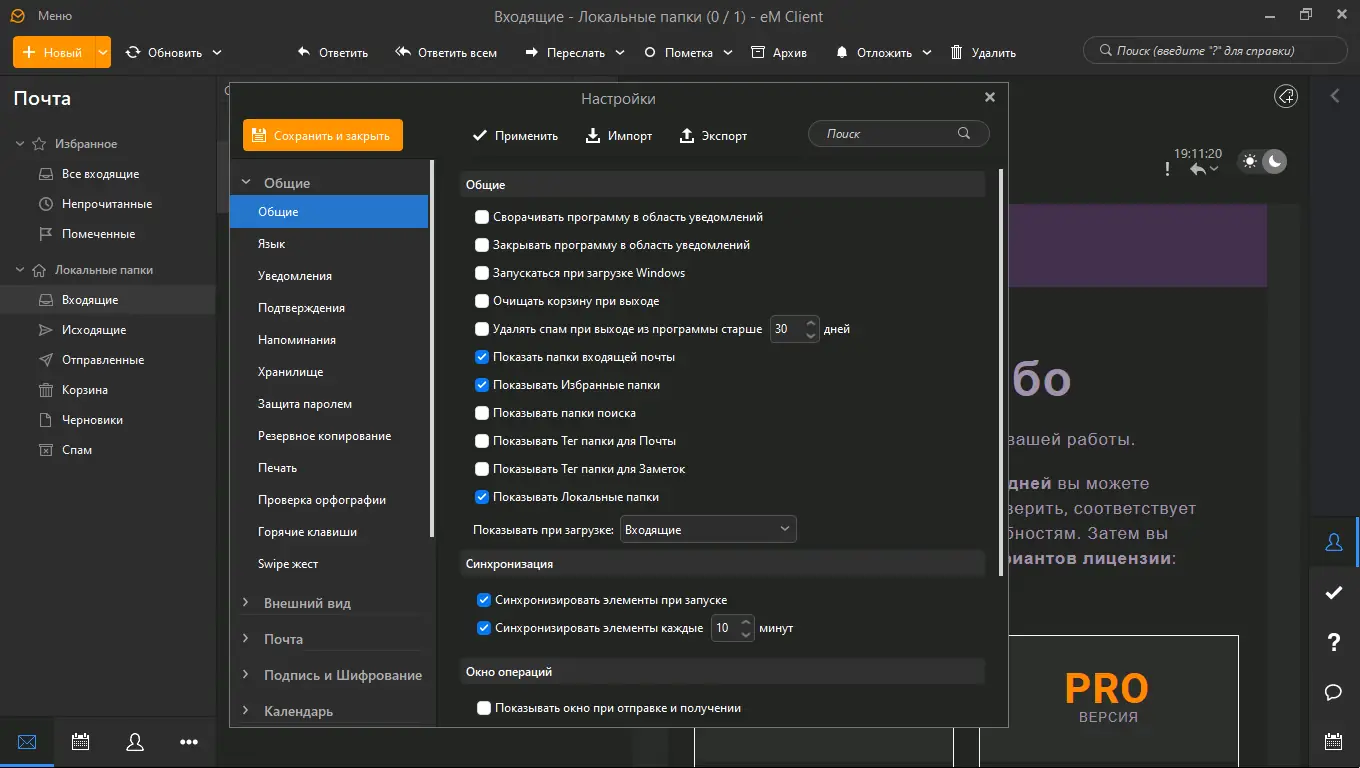Collapse the right sidebar with arrow
This screenshot has width=1360, height=768.
tap(1334, 96)
